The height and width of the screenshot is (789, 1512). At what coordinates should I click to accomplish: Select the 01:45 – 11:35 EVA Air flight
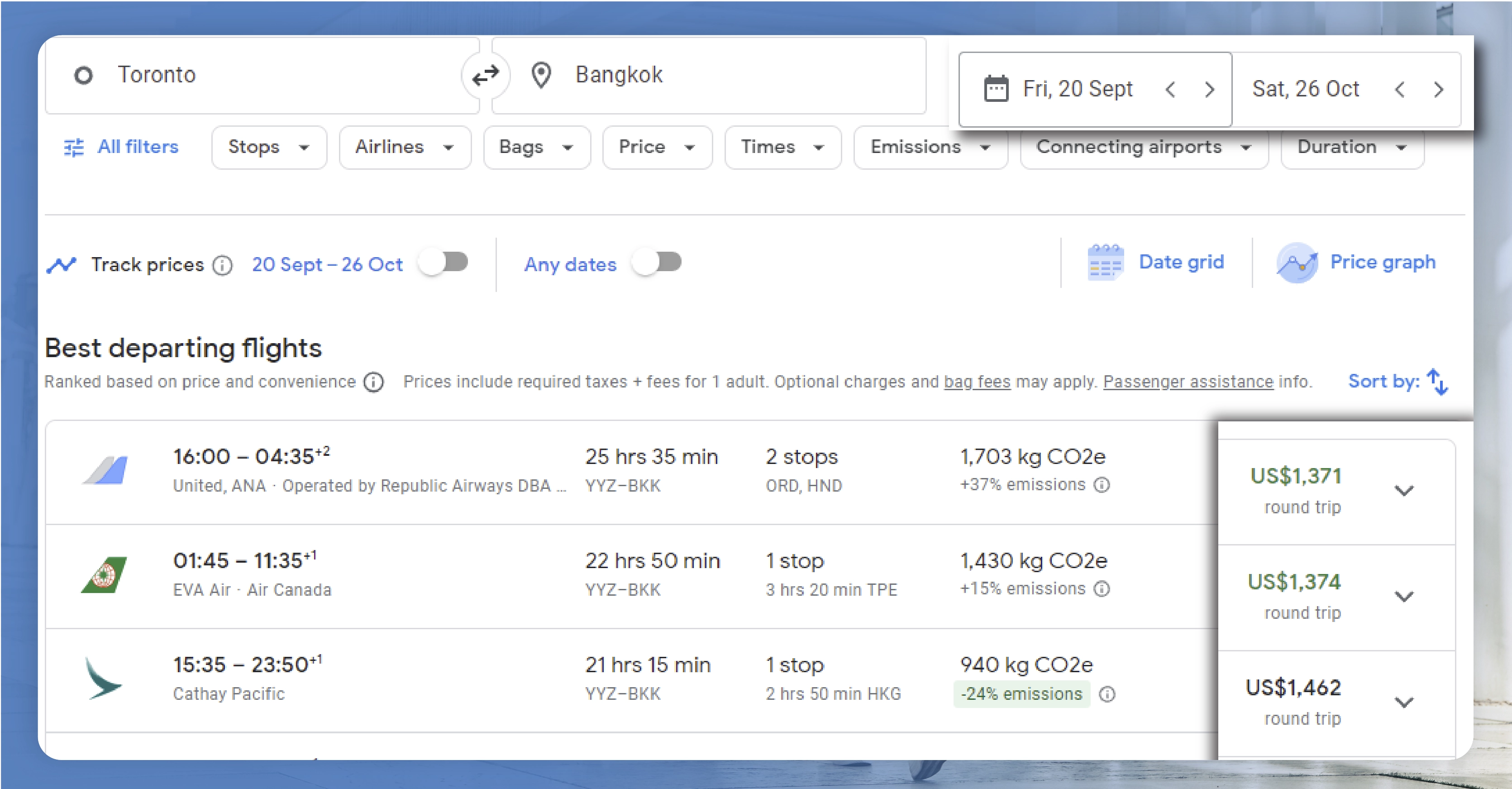(x=632, y=577)
